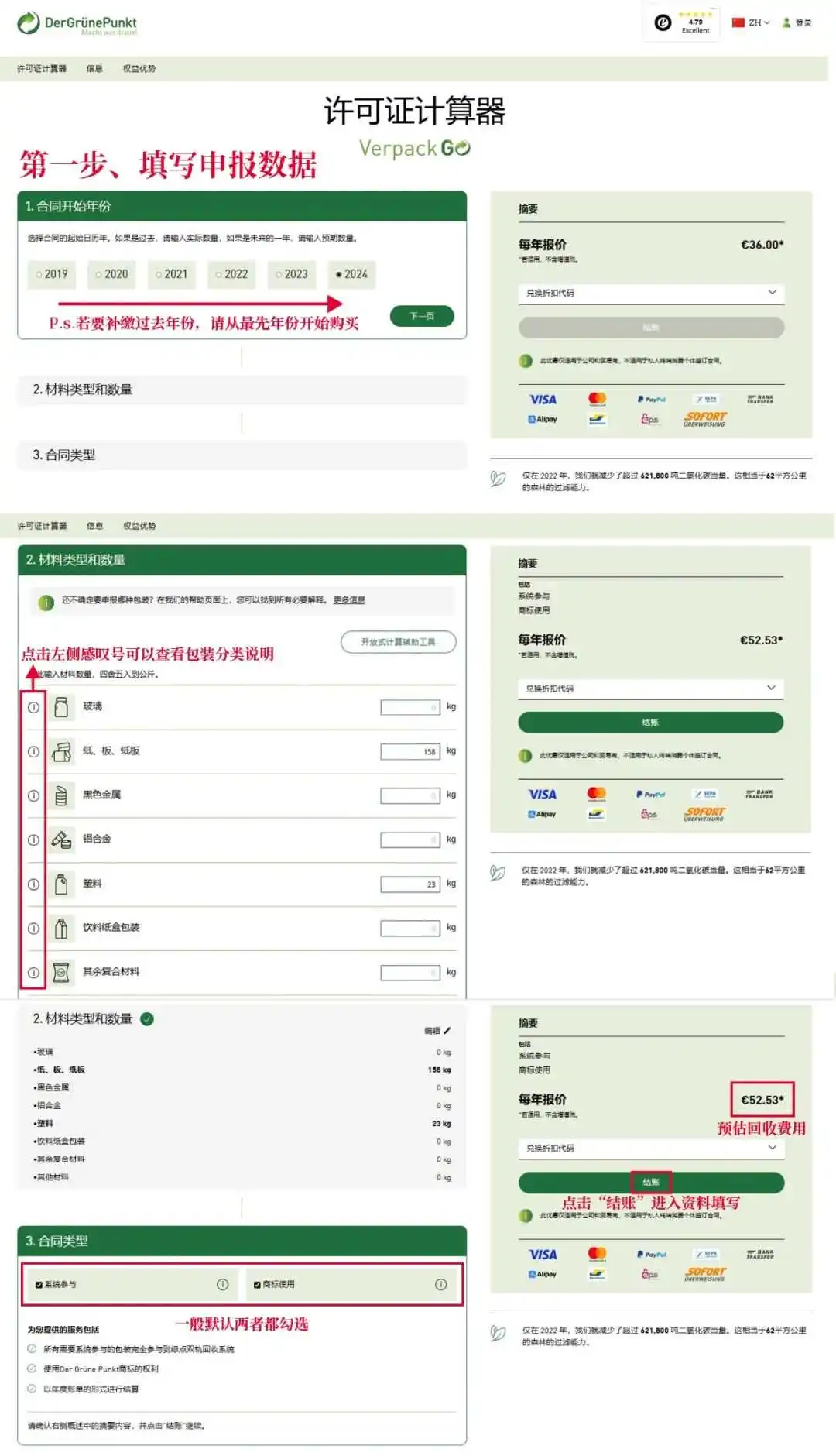Open 信息 menu below the DerGrünePunkt logo

point(94,69)
